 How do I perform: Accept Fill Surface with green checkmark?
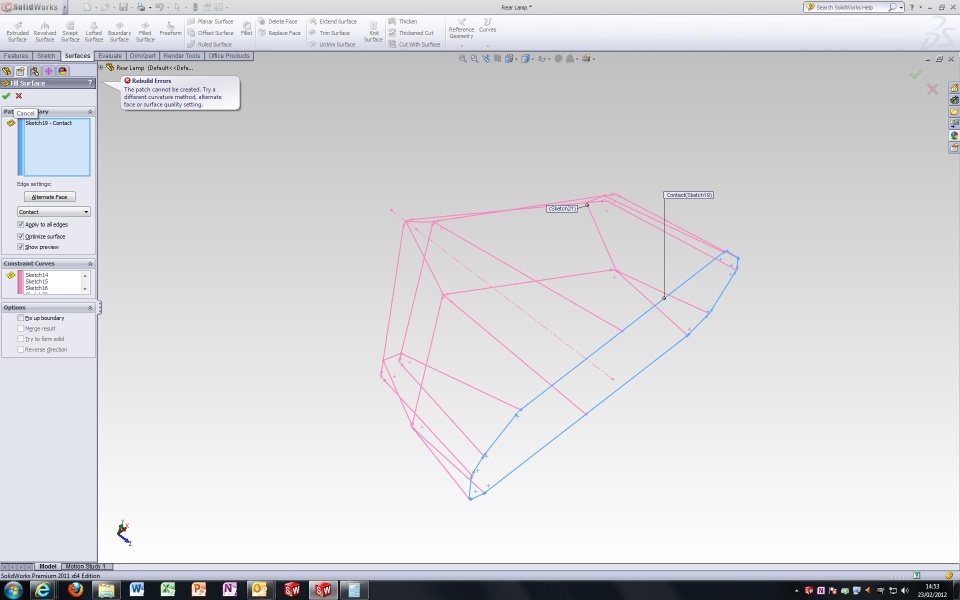[7, 96]
